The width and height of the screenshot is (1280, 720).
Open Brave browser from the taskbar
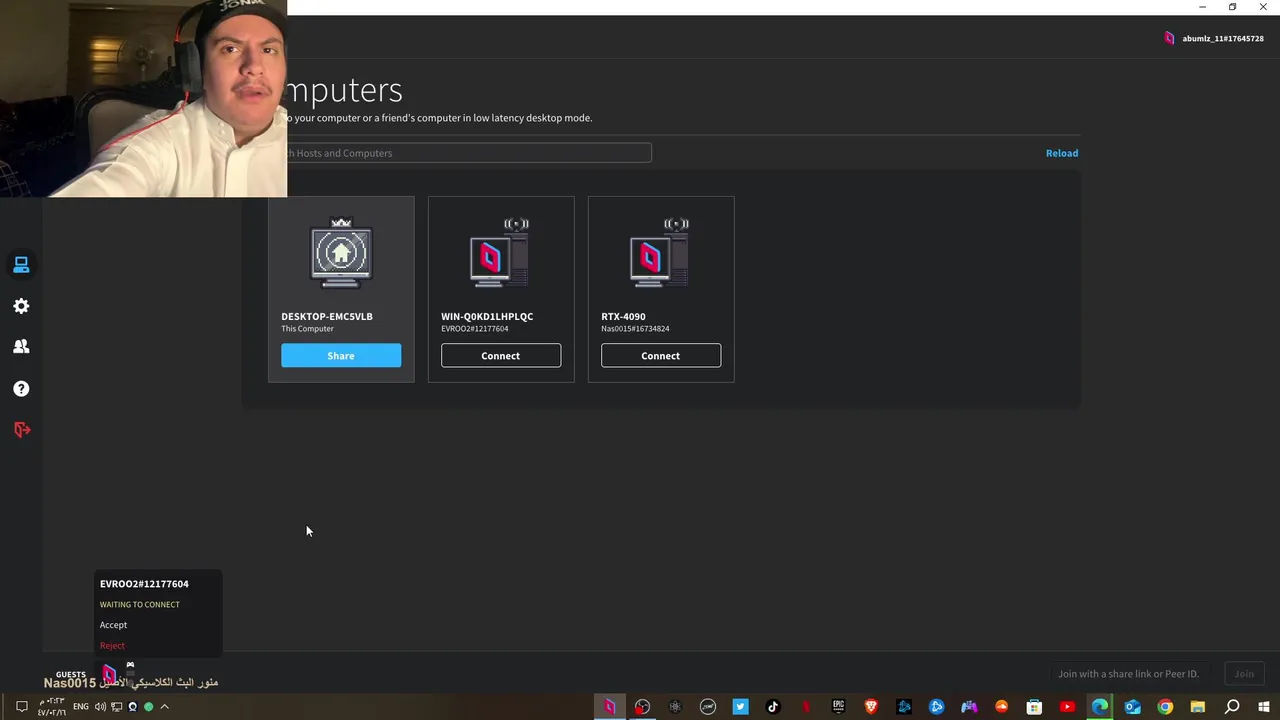(871, 707)
